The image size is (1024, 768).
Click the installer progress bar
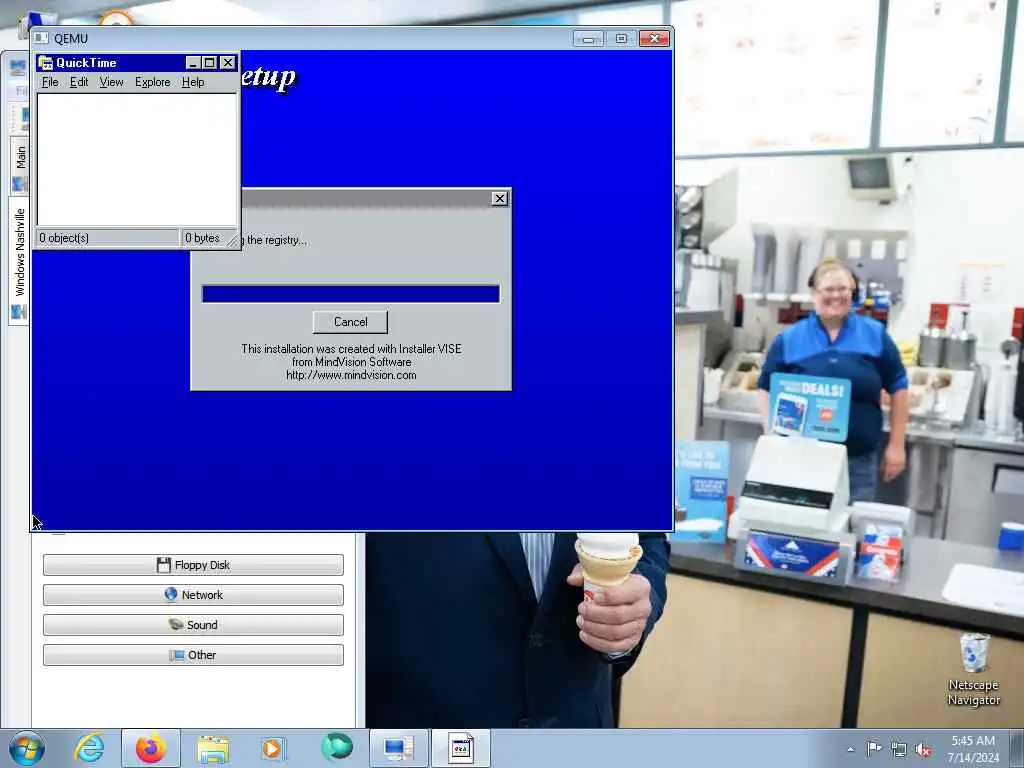click(351, 294)
